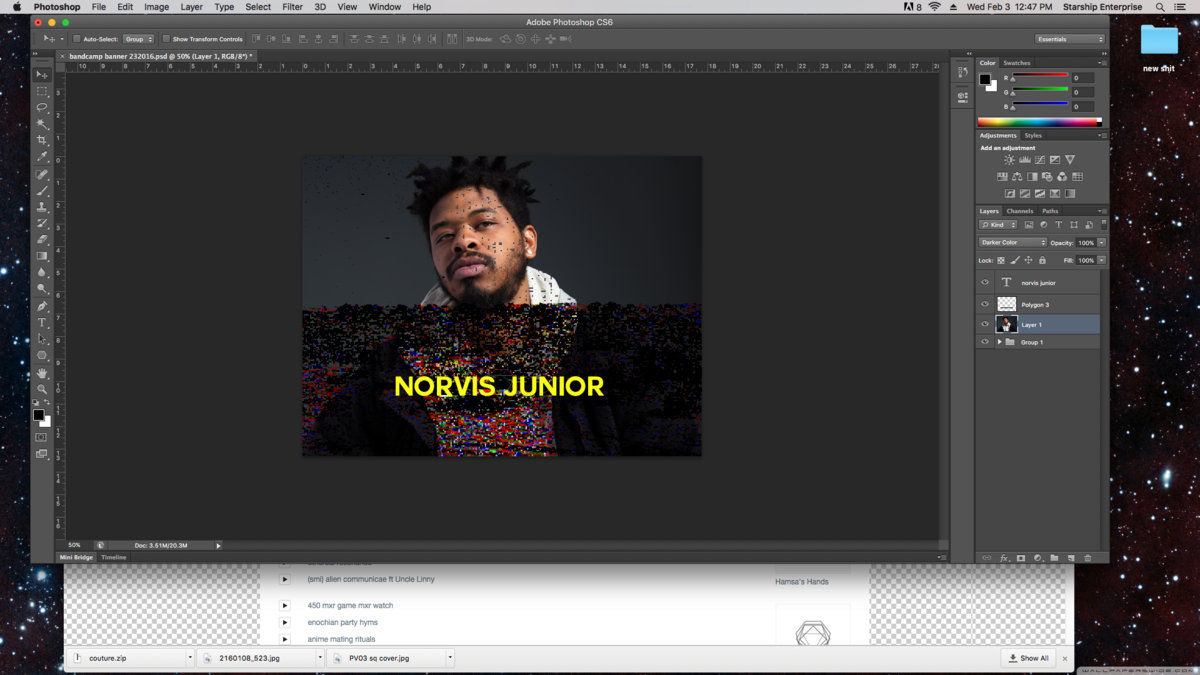This screenshot has height=675, width=1200.
Task: Pick the Horizontal Type tool
Action: coord(42,323)
